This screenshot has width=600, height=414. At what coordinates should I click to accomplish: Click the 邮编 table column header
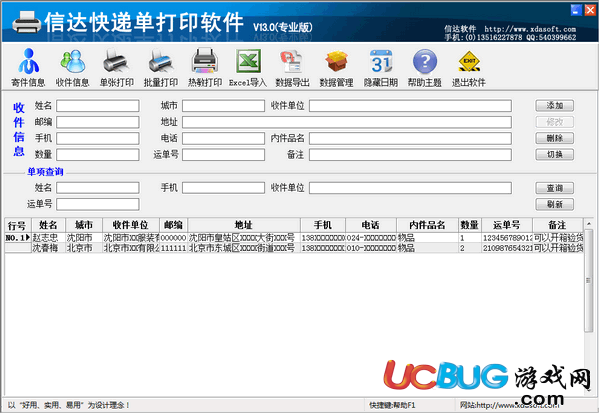[173, 225]
